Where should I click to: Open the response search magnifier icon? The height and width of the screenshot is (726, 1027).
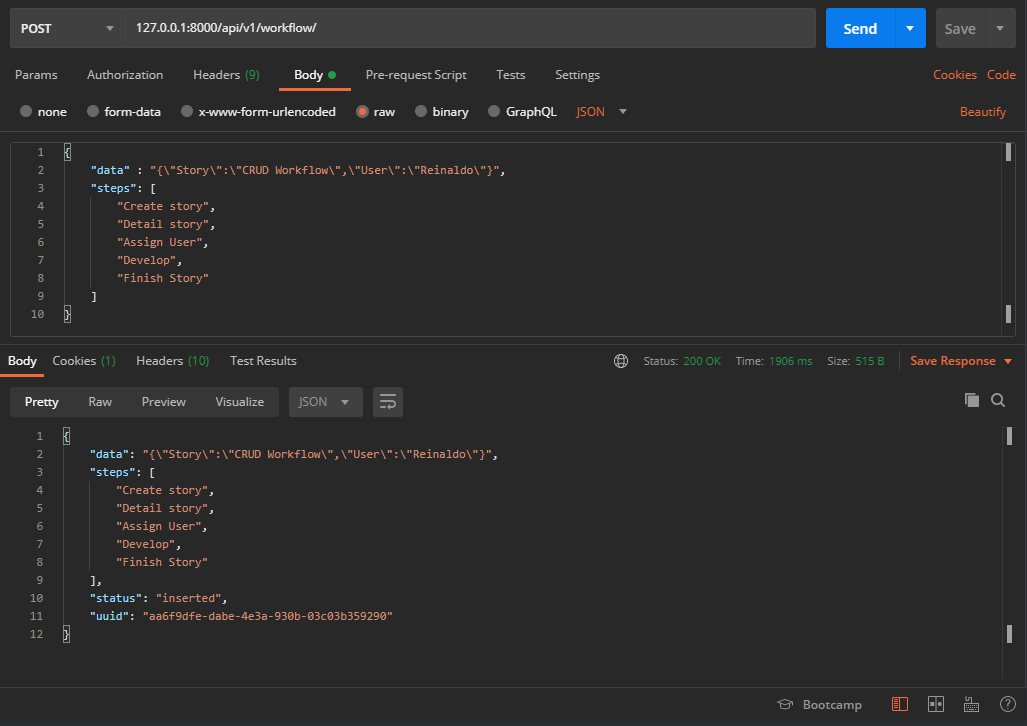998,400
